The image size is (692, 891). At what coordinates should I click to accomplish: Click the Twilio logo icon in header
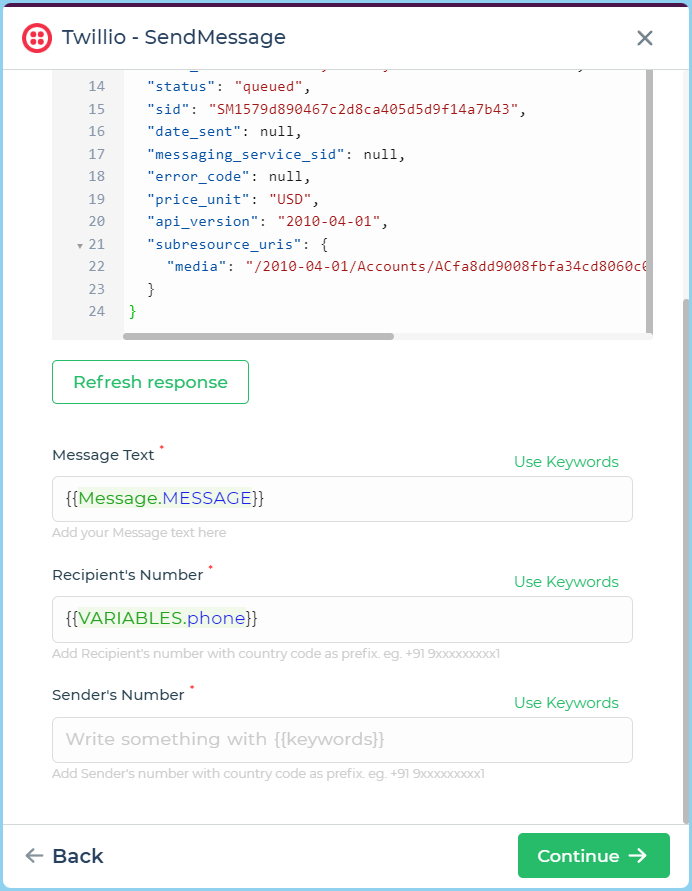tap(37, 38)
